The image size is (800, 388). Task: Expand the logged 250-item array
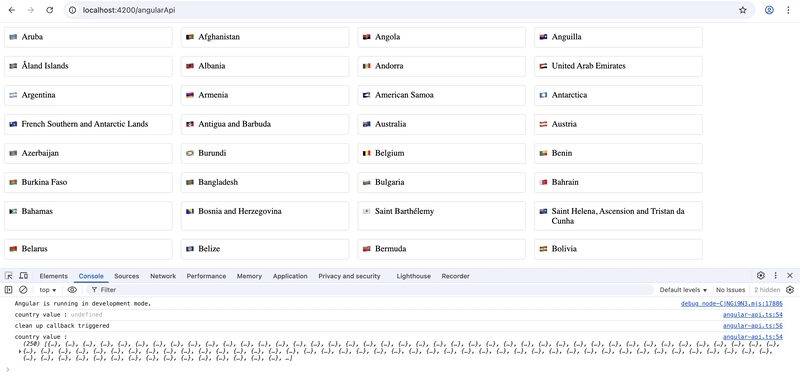(x=20, y=351)
